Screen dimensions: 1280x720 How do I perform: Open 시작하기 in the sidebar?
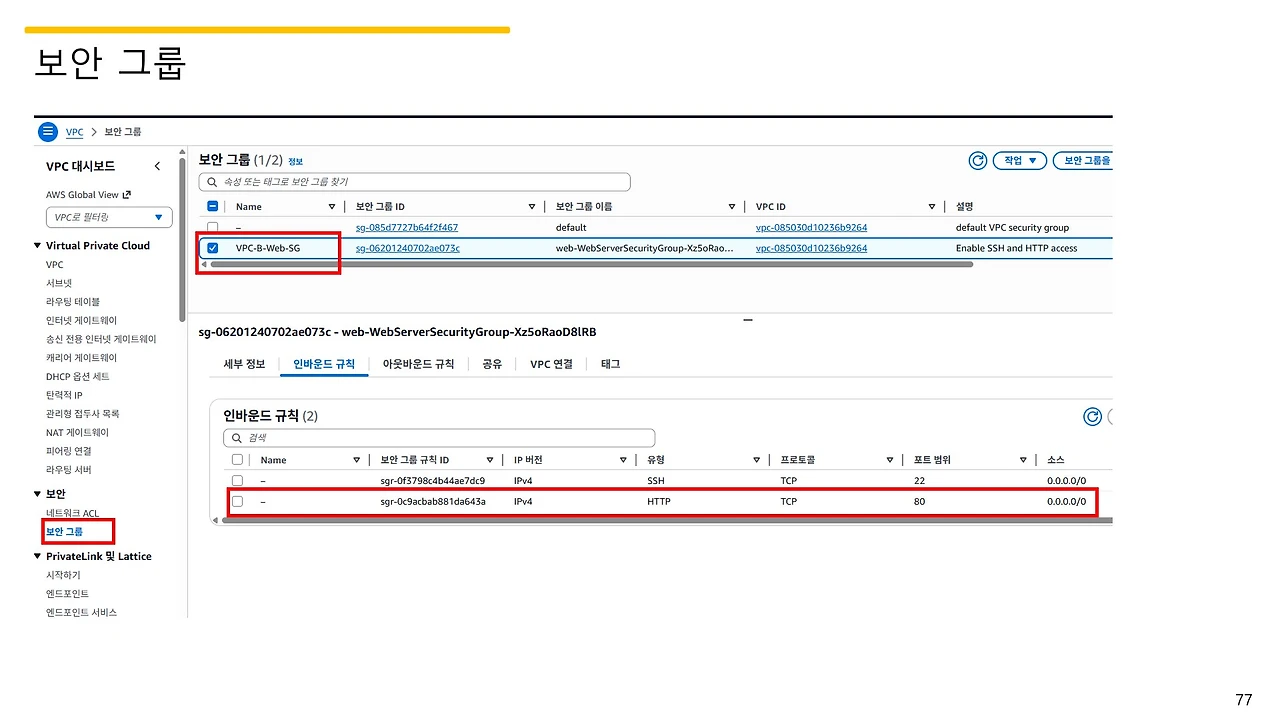click(x=63, y=575)
